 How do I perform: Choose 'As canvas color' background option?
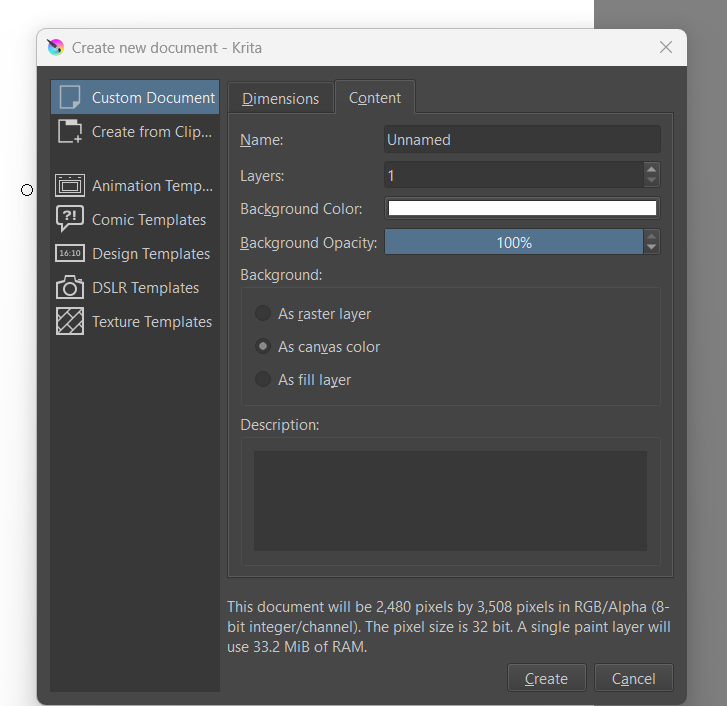coord(263,347)
